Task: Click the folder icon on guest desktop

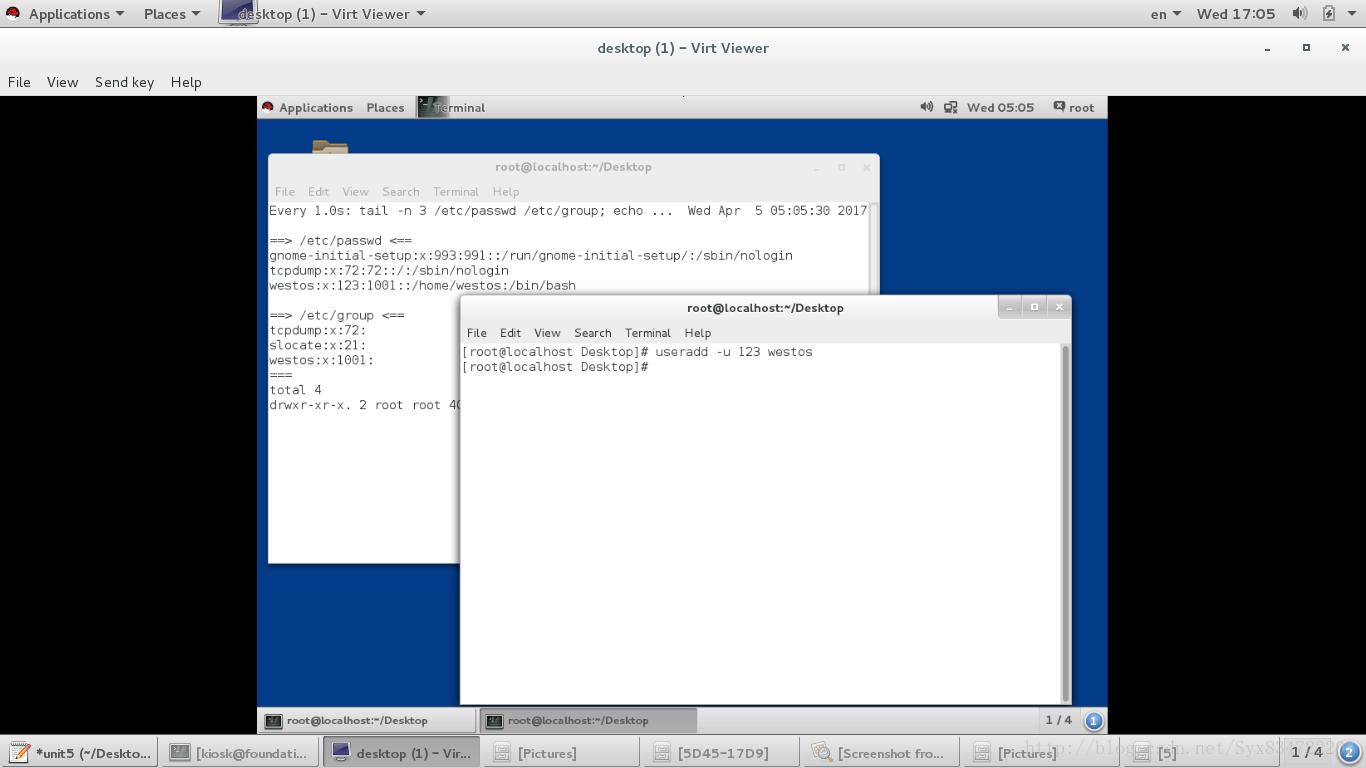Action: point(330,147)
